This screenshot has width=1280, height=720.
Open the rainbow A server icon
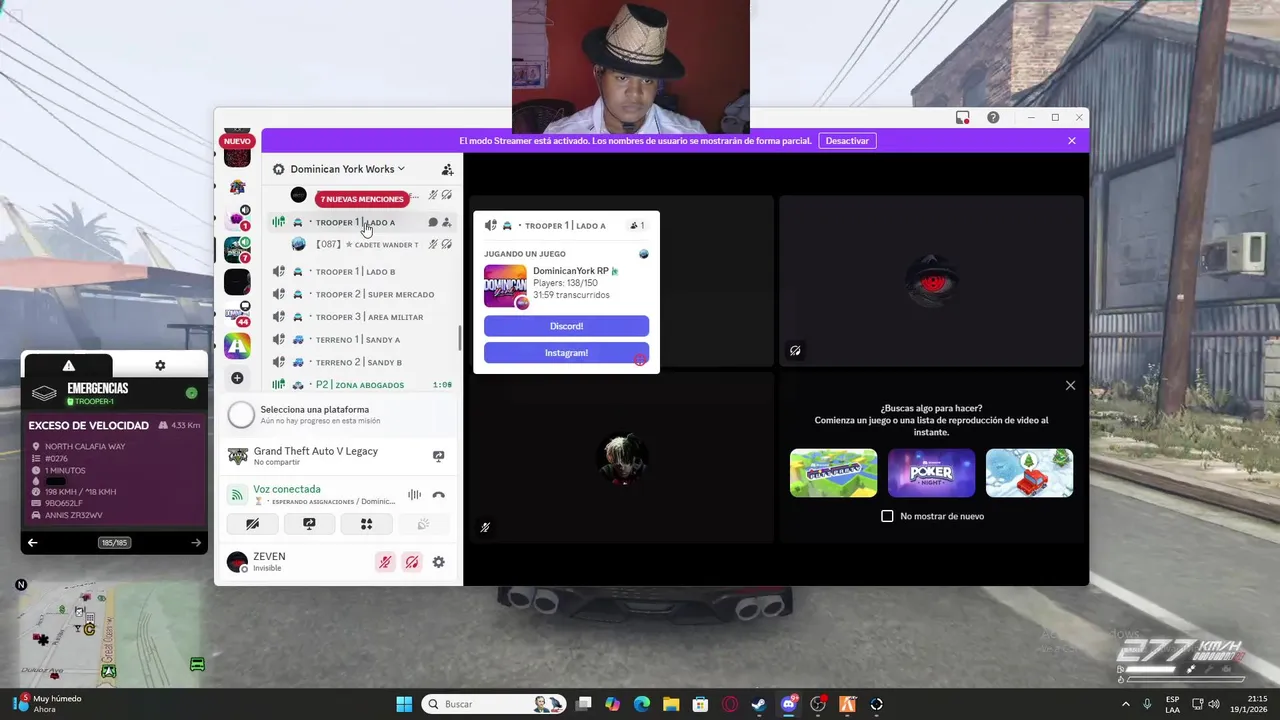237,346
